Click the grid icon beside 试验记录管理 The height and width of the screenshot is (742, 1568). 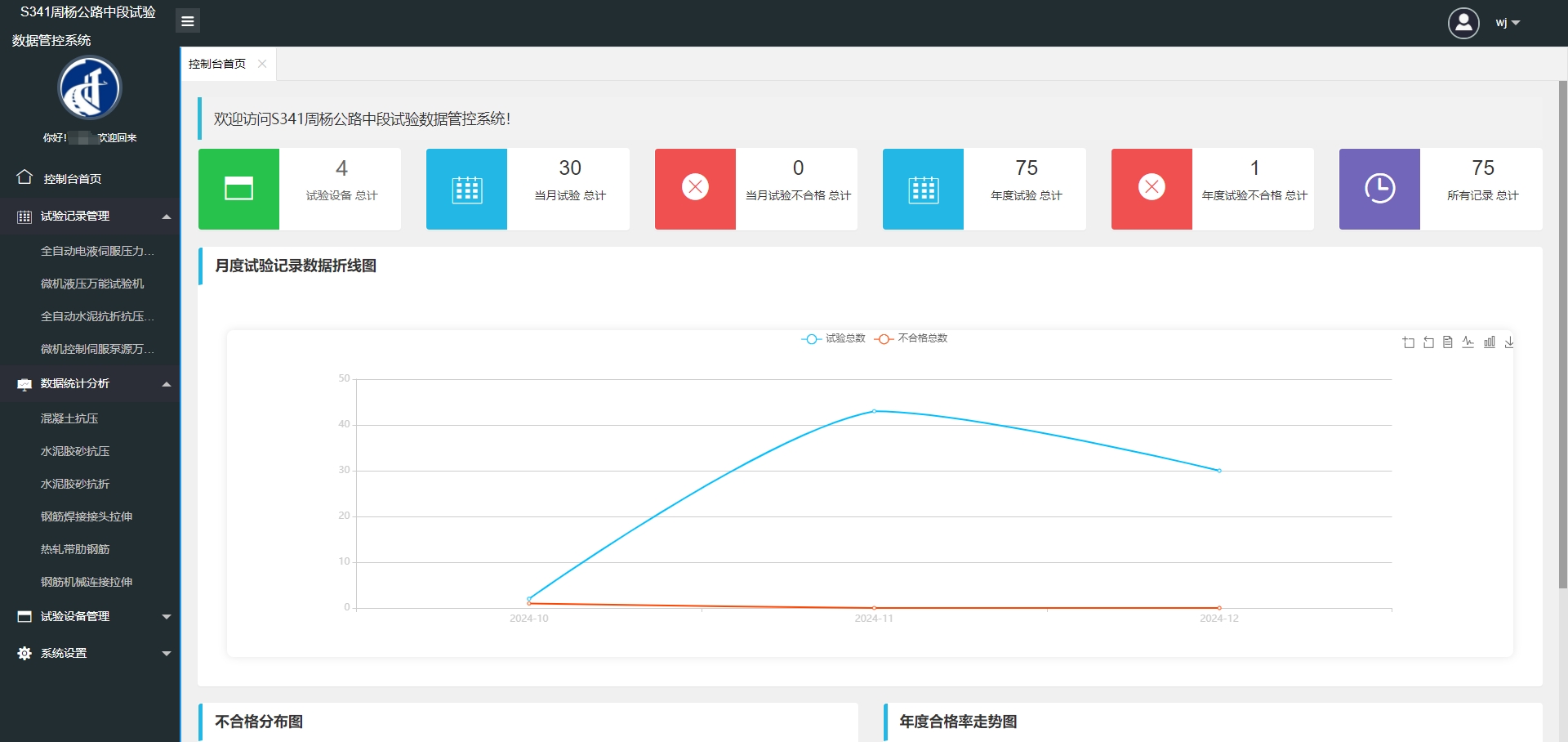pyautogui.click(x=24, y=217)
